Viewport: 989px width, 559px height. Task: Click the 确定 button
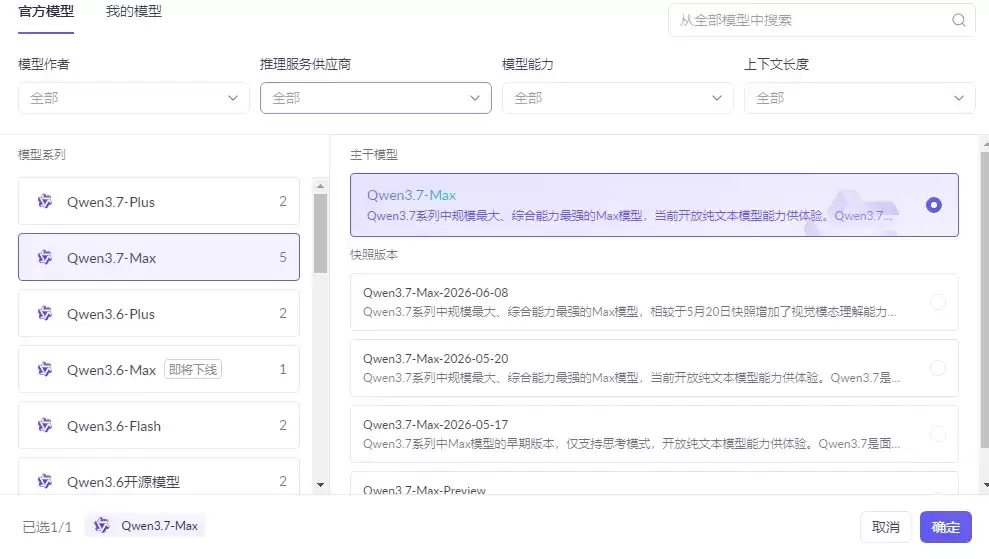tap(945, 527)
